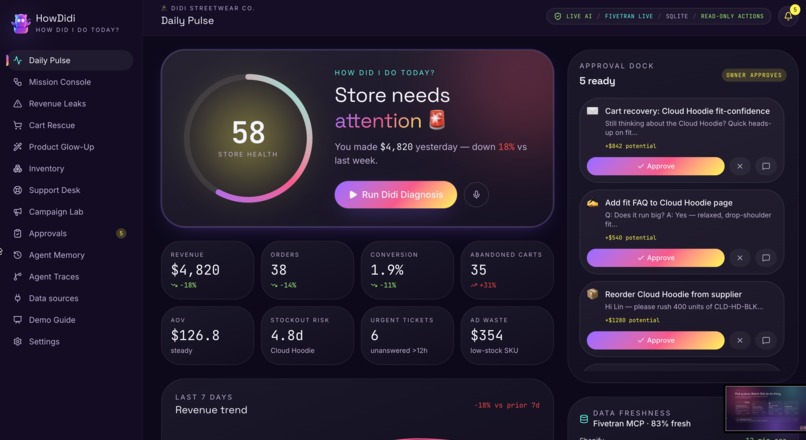This screenshot has width=806, height=440.
Task: Click the READ-ONLY ACTIONS status label
Action: [732, 16]
